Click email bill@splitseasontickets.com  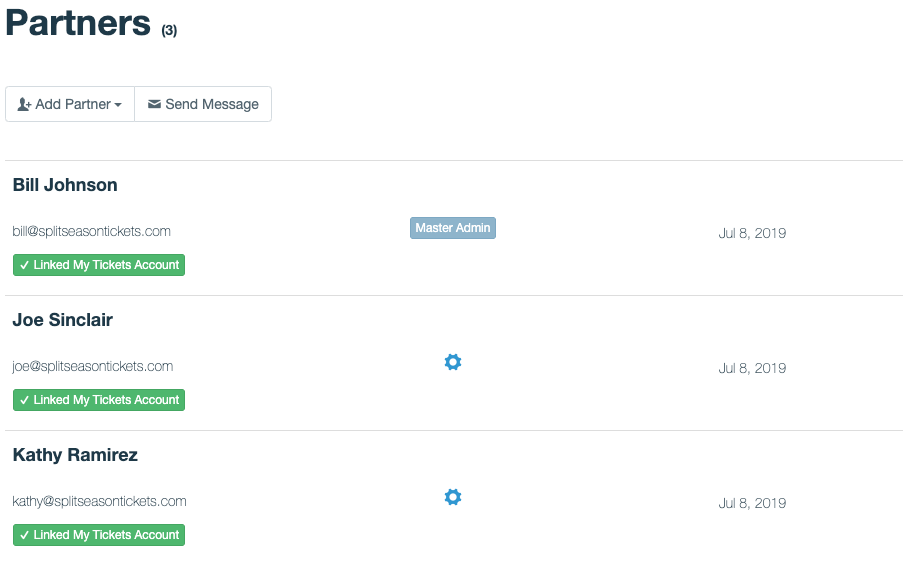point(91,231)
